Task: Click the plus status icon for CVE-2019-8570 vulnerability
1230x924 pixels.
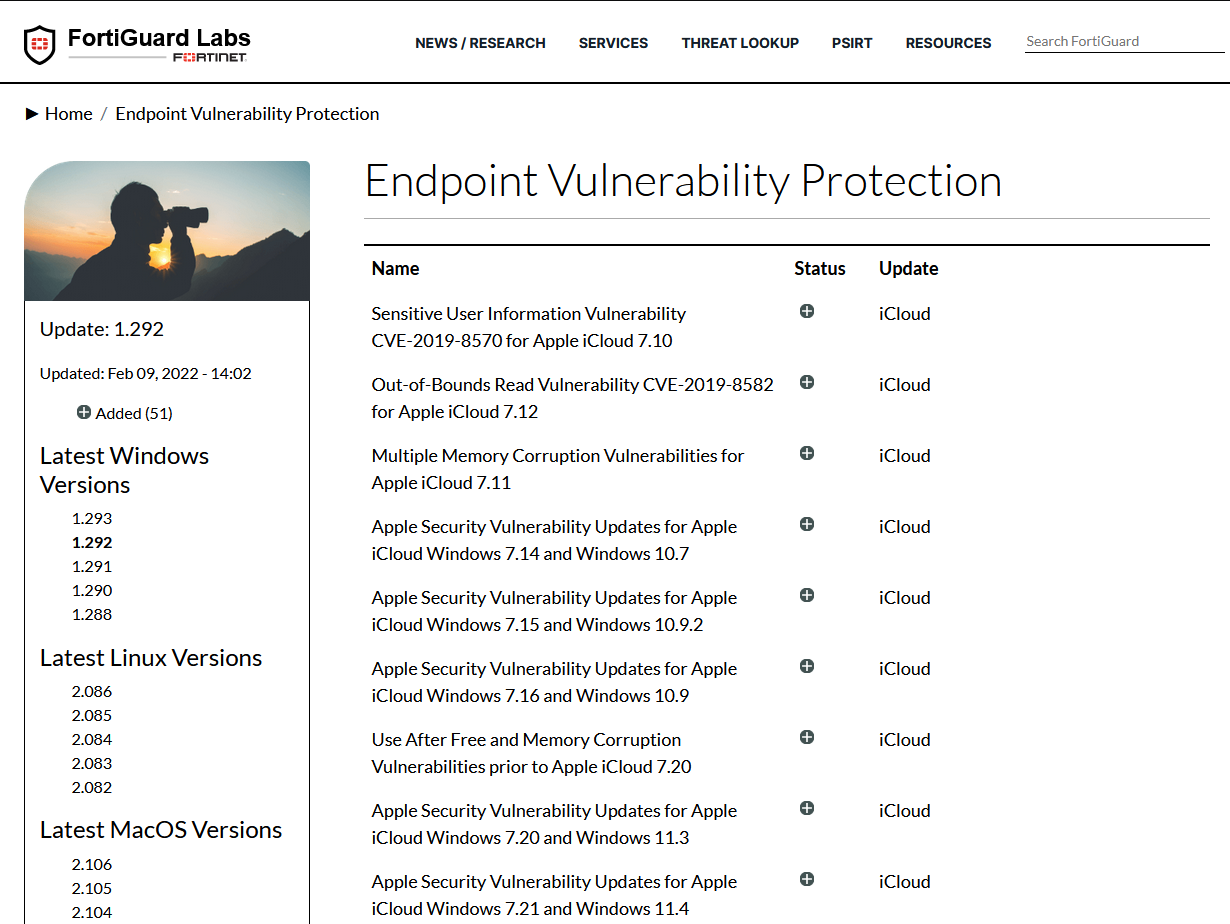Action: point(806,311)
